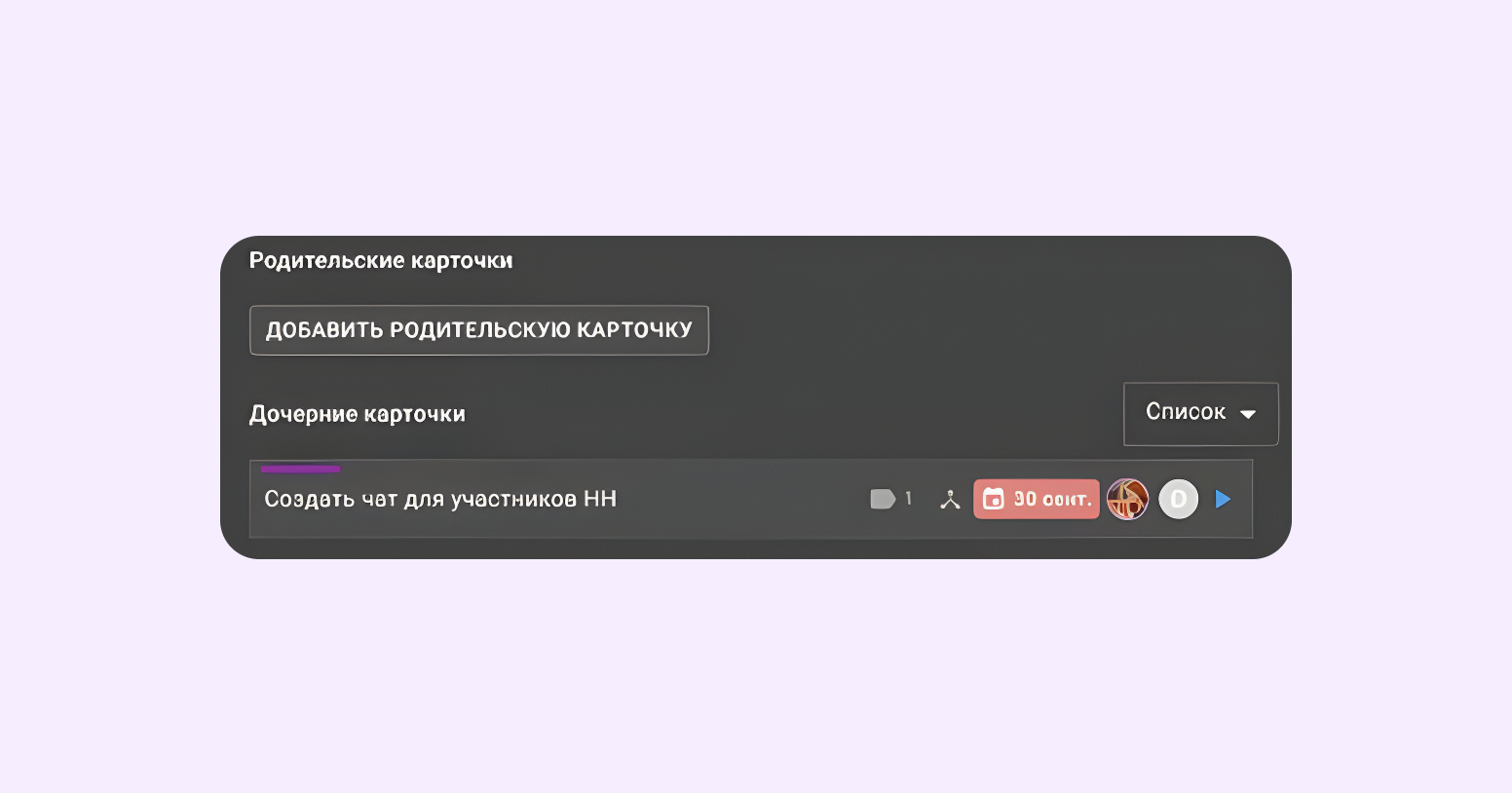Screen dimensions: 1512x793
Task: Click the round "D" member avatar
Action: 1178,499
